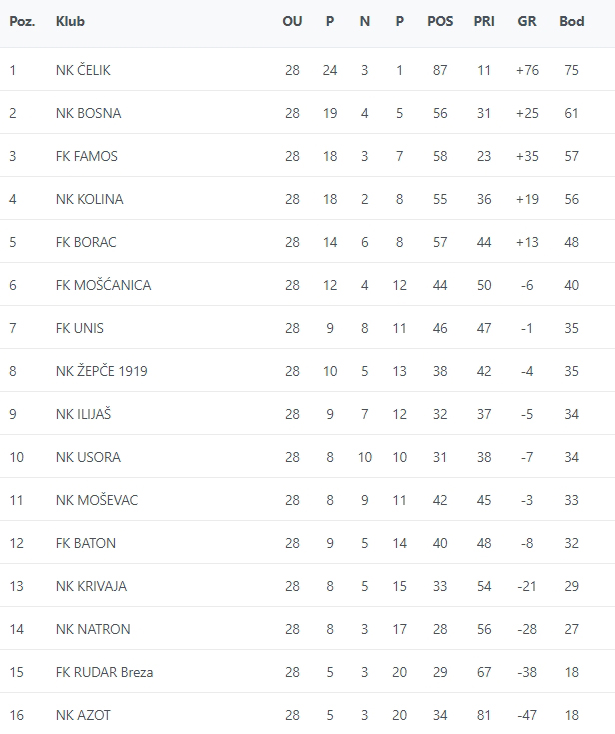Select FK RUDAR Breza club name
615x734 pixels.
104,672
